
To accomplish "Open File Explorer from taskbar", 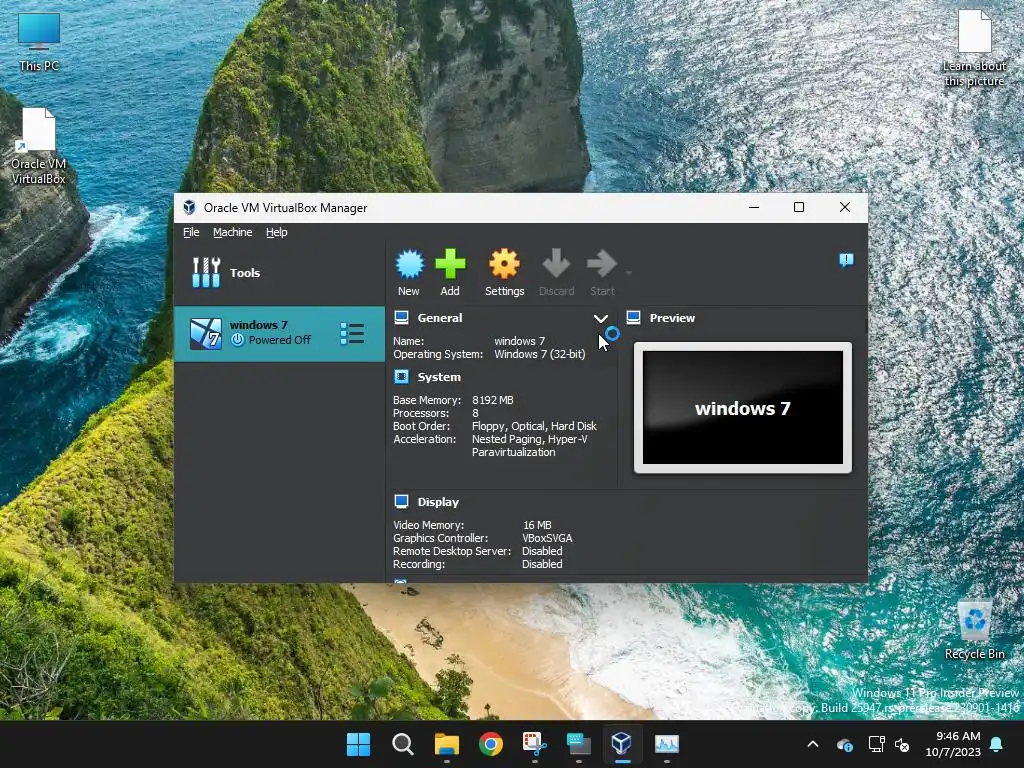I will point(447,744).
